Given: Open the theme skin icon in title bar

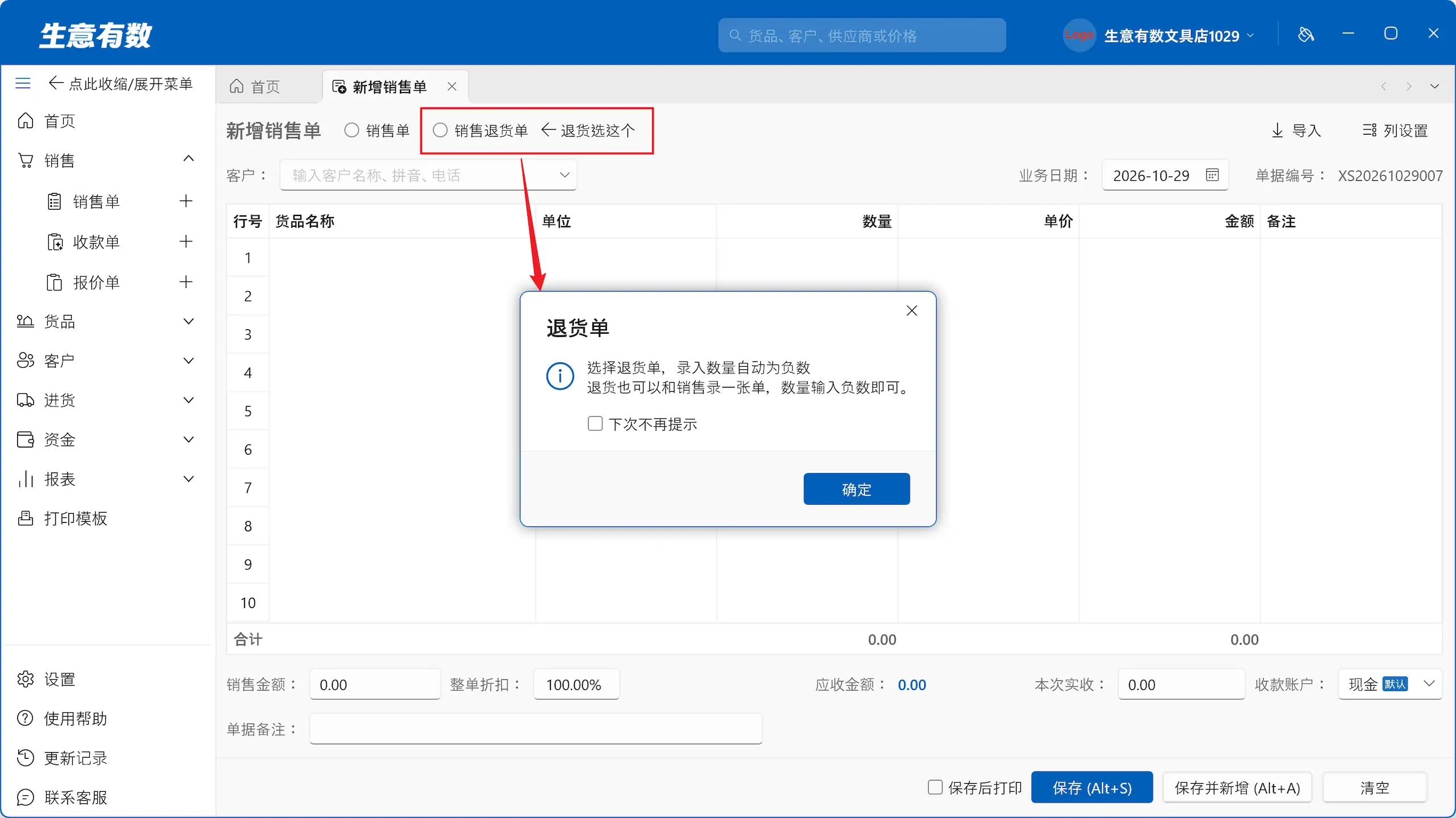Looking at the screenshot, I should 1306,35.
